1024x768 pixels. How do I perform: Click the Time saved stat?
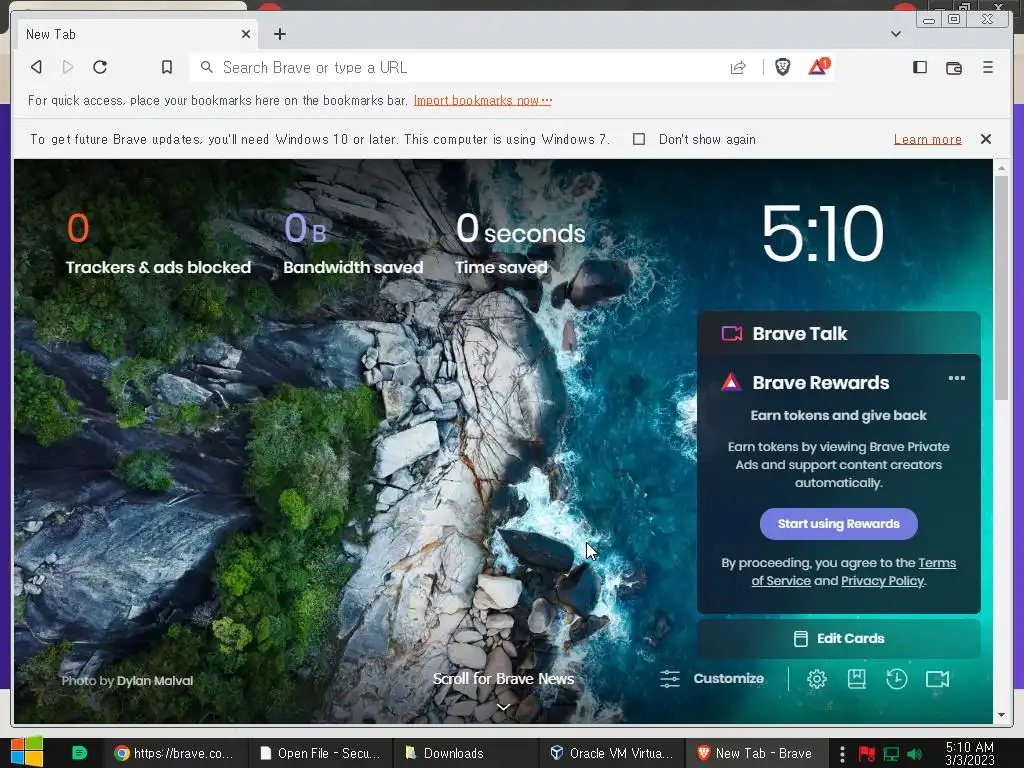pos(520,244)
